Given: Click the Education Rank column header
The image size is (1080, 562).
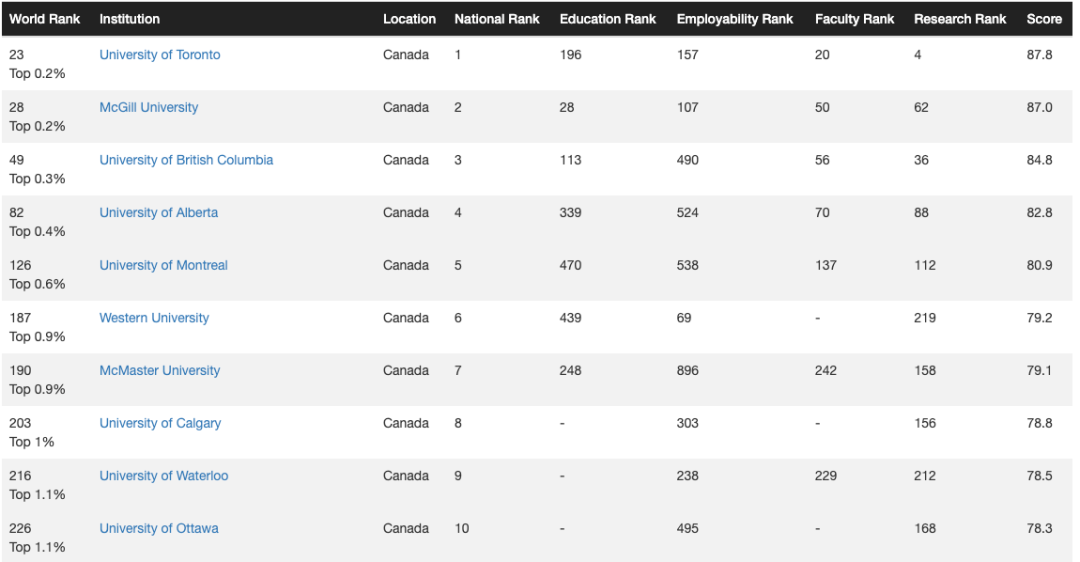Looking at the screenshot, I should pos(608,19).
